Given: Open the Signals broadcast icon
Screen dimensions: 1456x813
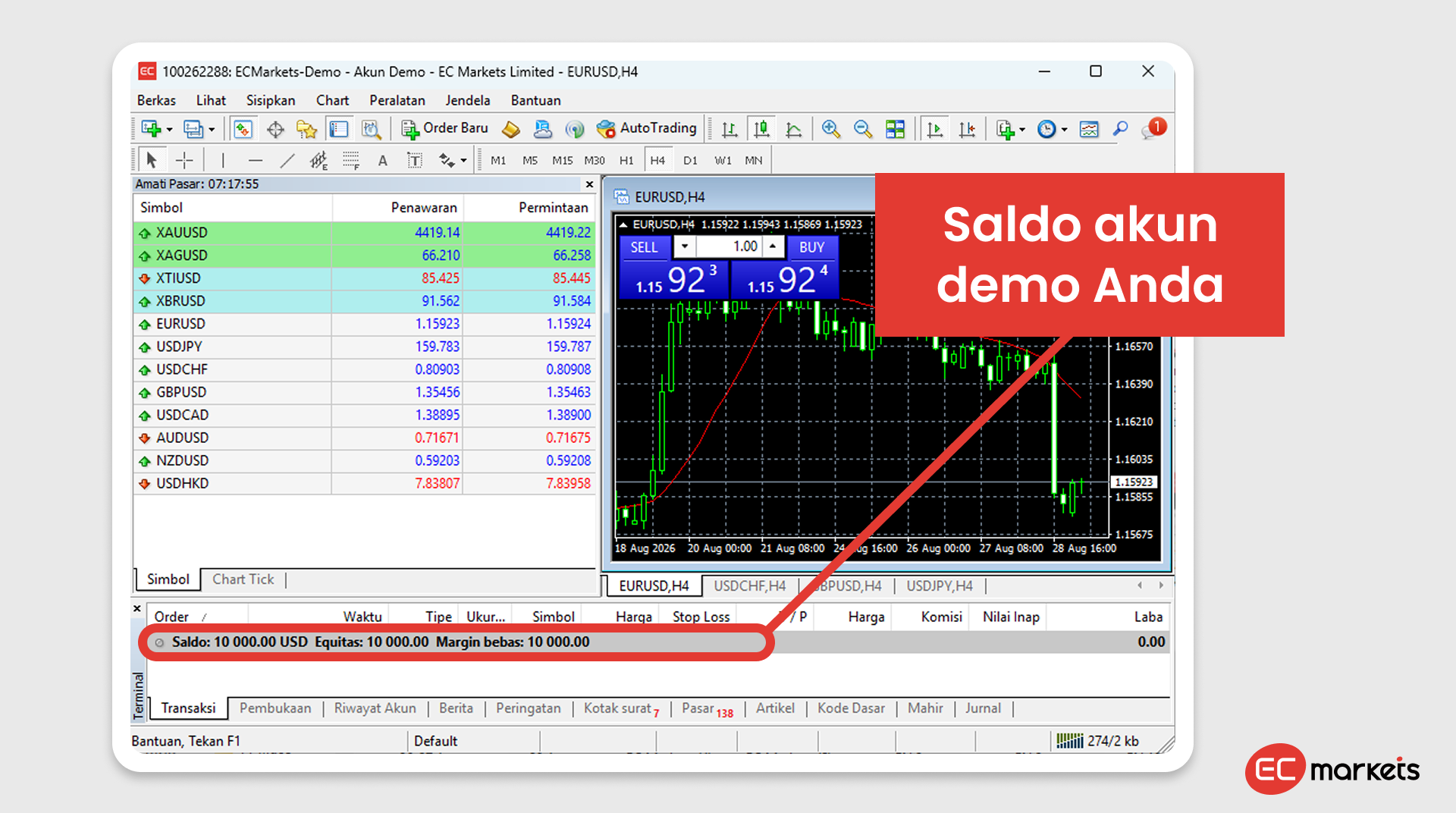Looking at the screenshot, I should [575, 129].
